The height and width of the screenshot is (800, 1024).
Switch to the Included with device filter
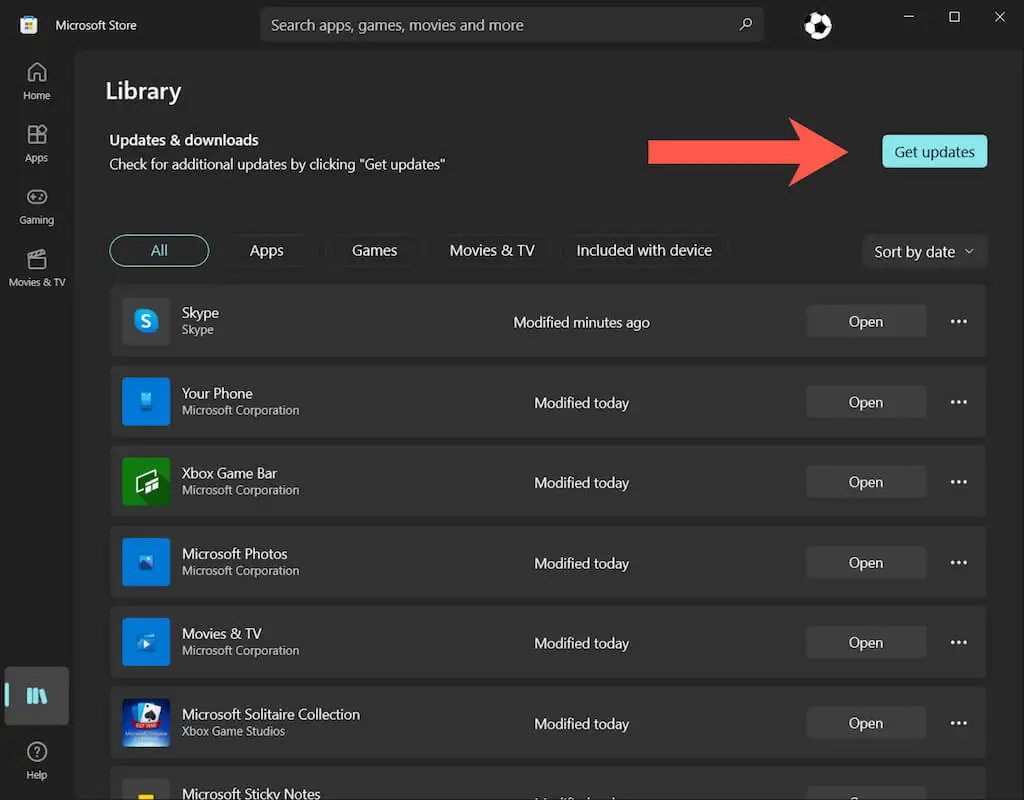(x=644, y=251)
